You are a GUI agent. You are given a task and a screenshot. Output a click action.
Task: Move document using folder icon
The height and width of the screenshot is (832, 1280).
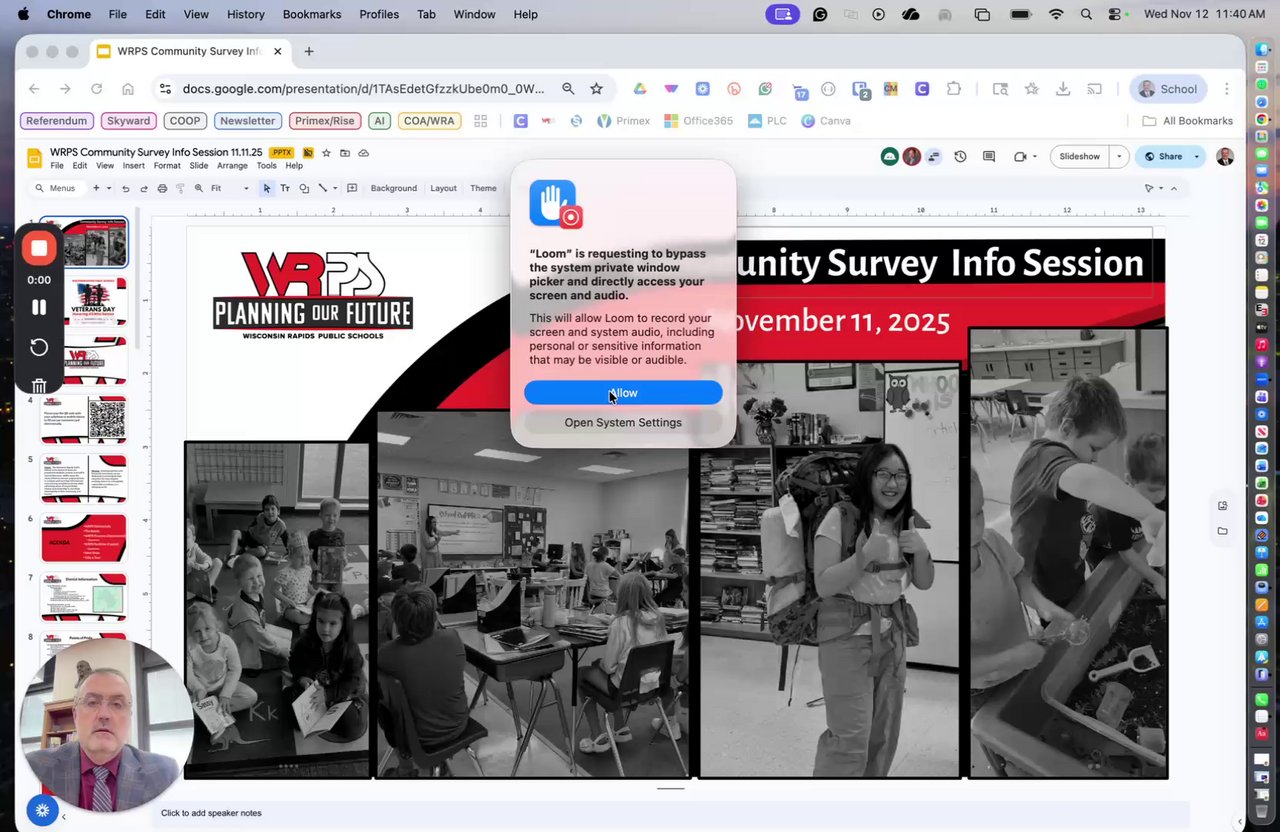coord(345,153)
